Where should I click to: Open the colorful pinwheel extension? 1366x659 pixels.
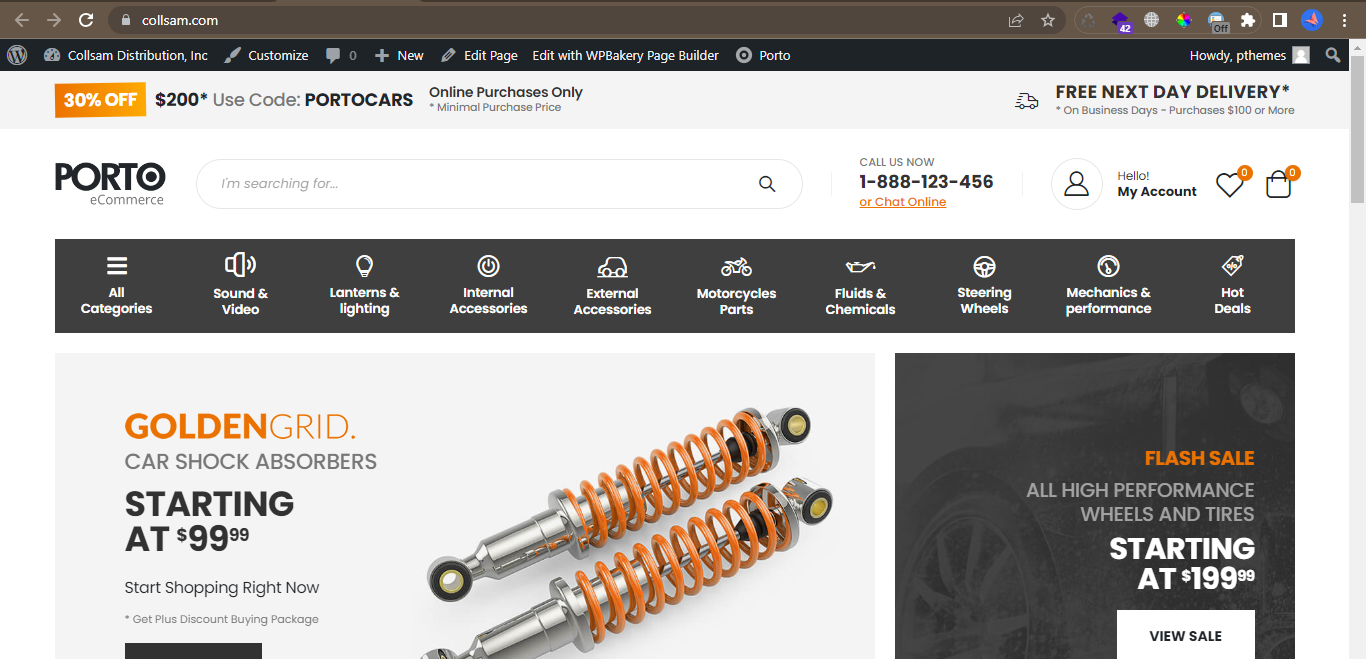[x=1184, y=20]
